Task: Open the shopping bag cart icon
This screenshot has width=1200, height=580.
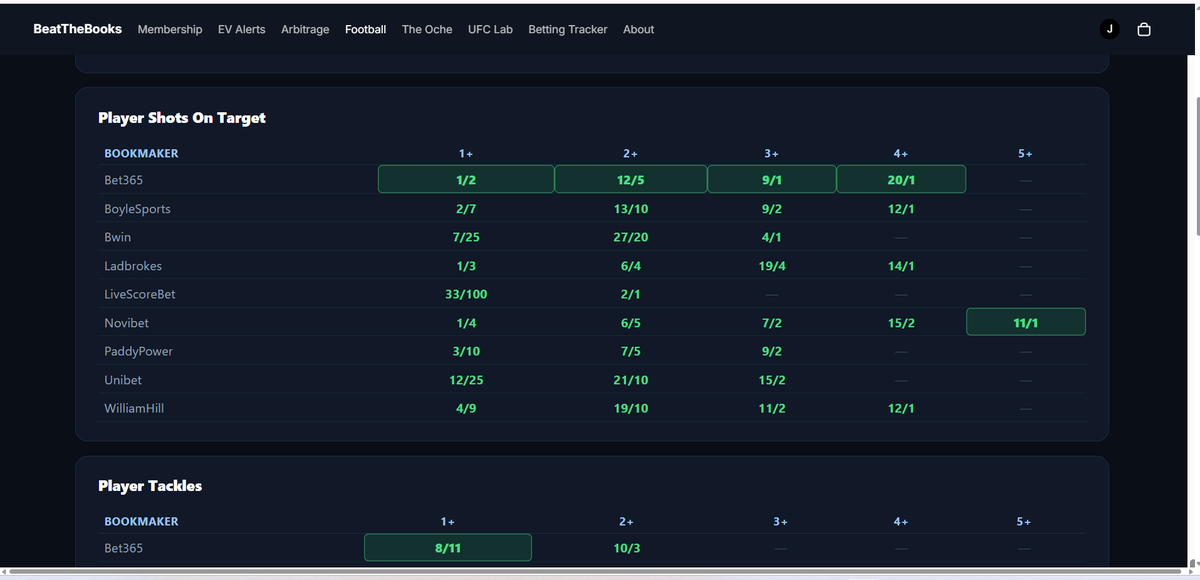Action: click(x=1144, y=29)
